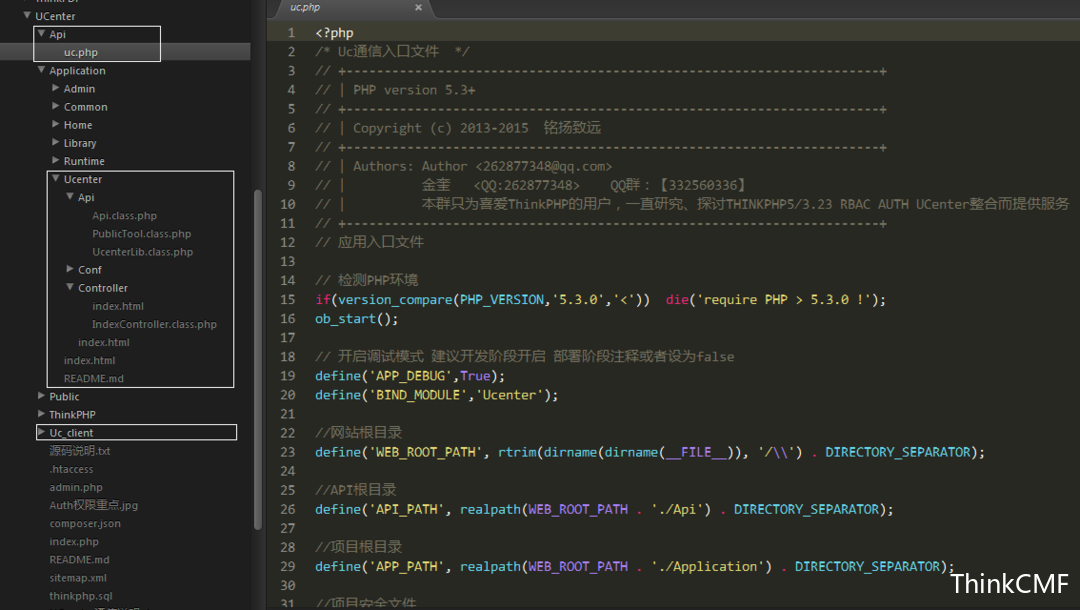Open admin.php file
This screenshot has width=1080, height=610.
click(76, 487)
